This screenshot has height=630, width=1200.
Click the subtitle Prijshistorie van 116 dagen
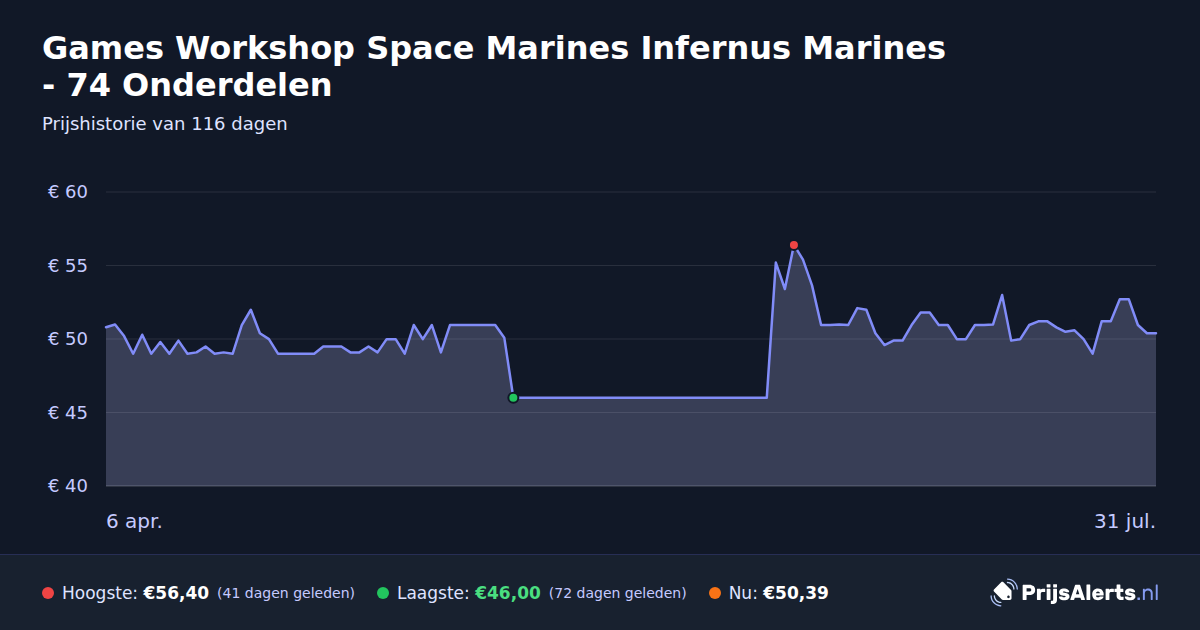click(x=165, y=124)
